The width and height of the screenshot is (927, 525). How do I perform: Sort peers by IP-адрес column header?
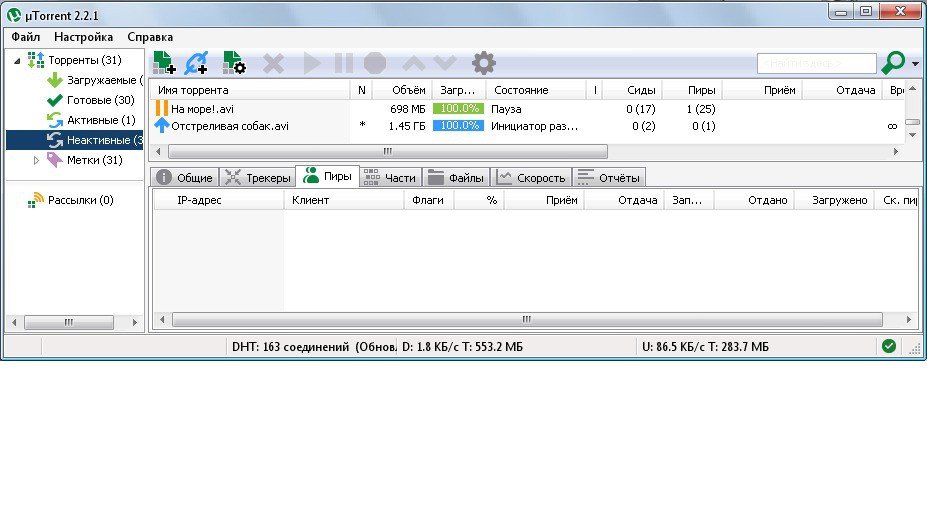point(219,200)
